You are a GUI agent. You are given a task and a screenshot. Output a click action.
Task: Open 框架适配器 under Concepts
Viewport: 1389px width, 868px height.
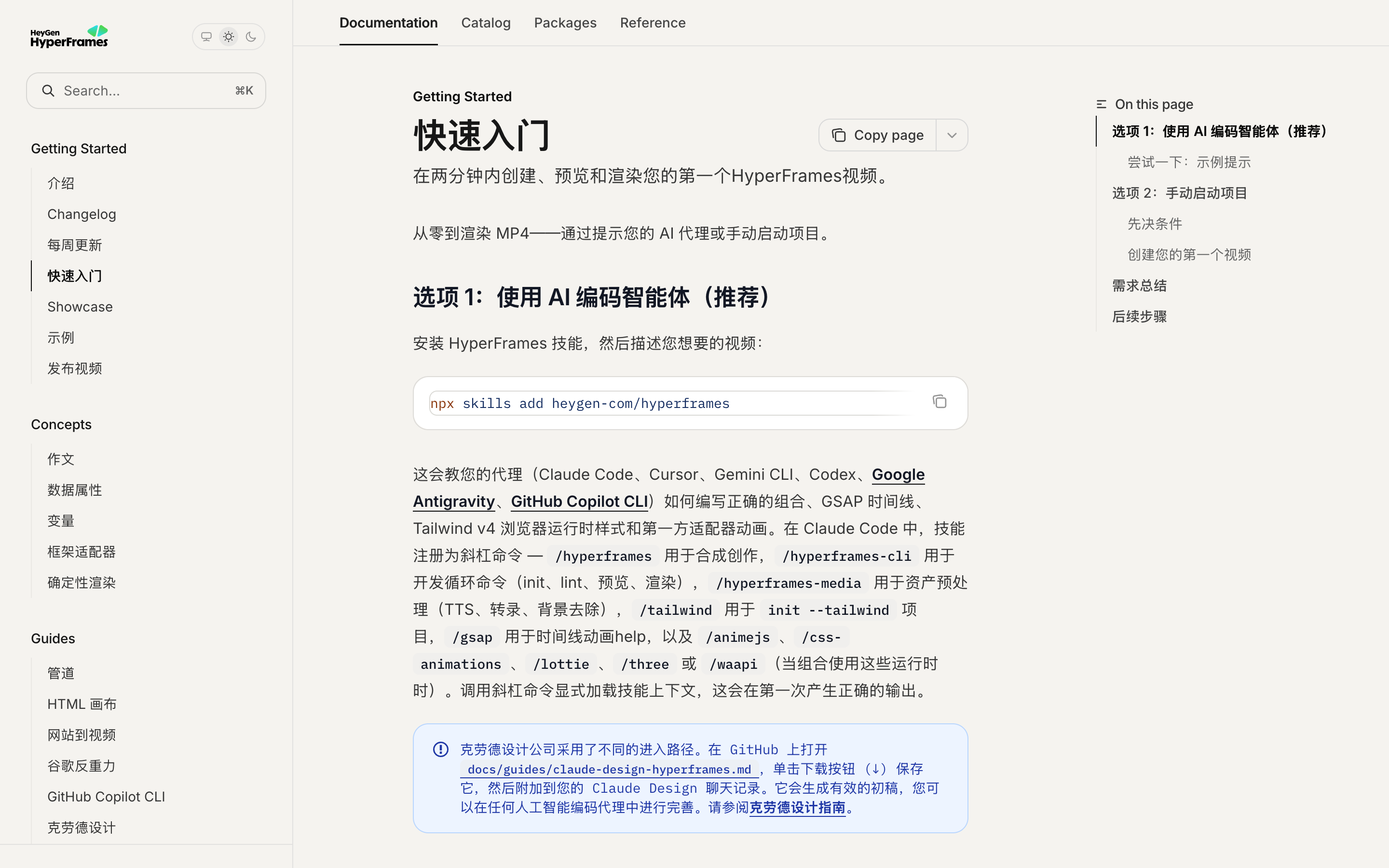point(82,552)
